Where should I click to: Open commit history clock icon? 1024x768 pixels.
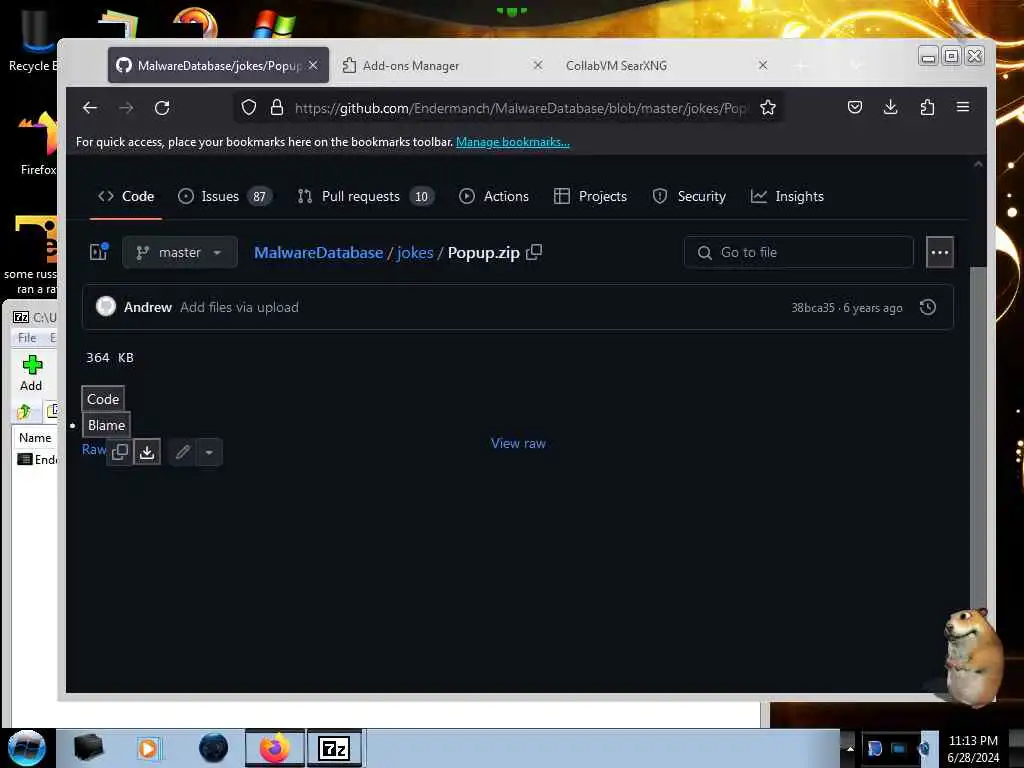pyautogui.click(x=927, y=307)
